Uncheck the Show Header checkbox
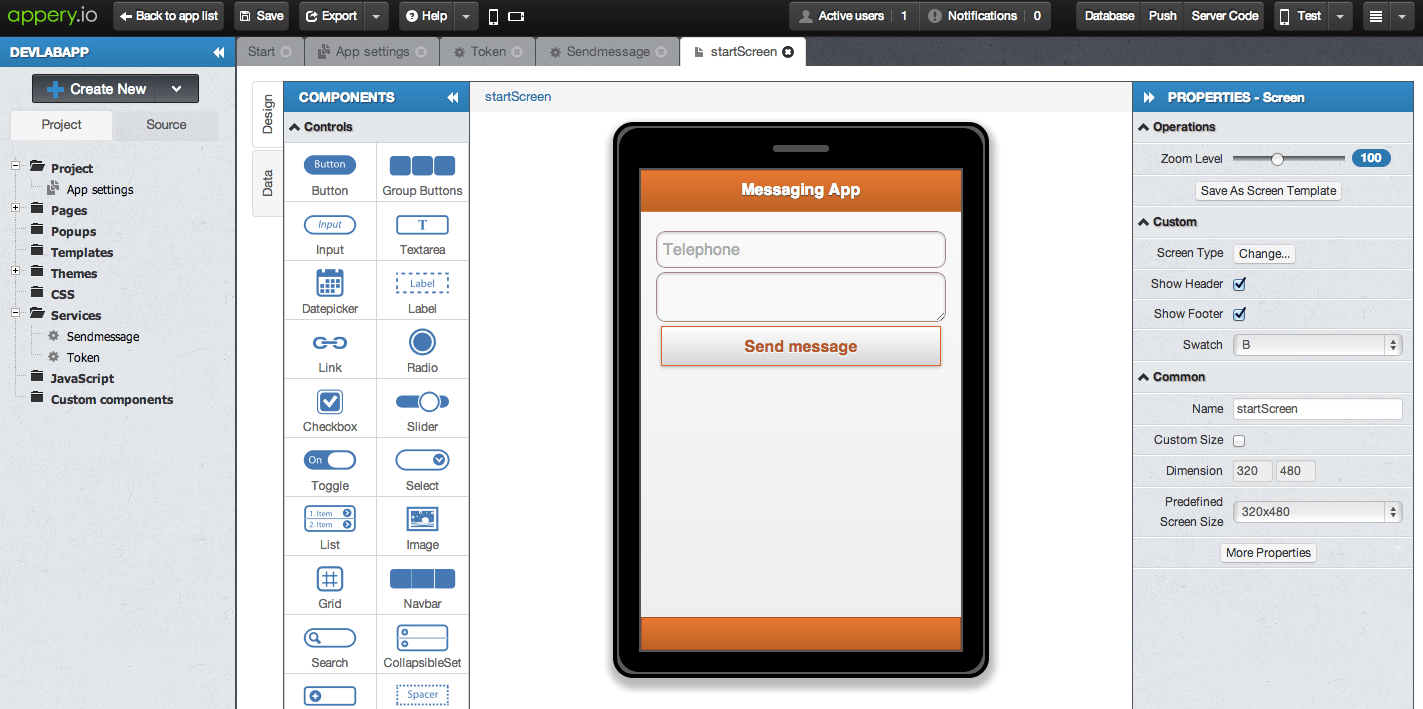The image size is (1423, 709). point(1239,284)
